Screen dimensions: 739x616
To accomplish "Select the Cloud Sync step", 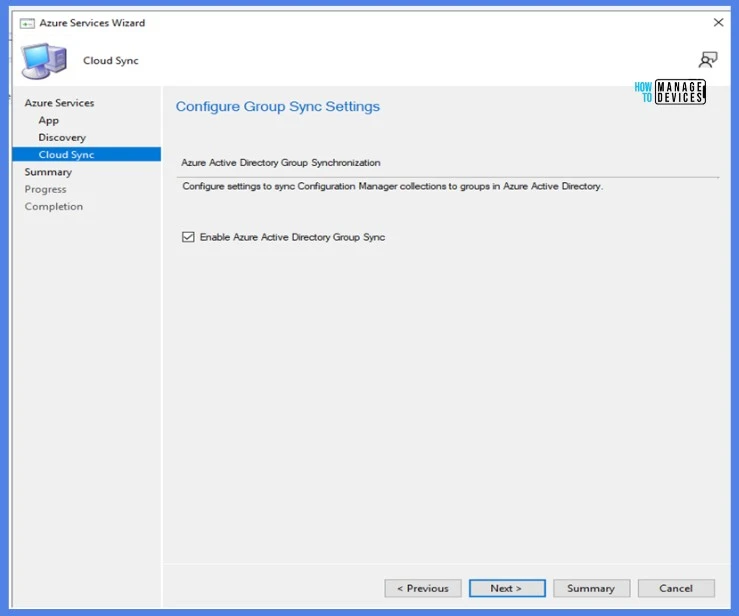I will click(87, 154).
